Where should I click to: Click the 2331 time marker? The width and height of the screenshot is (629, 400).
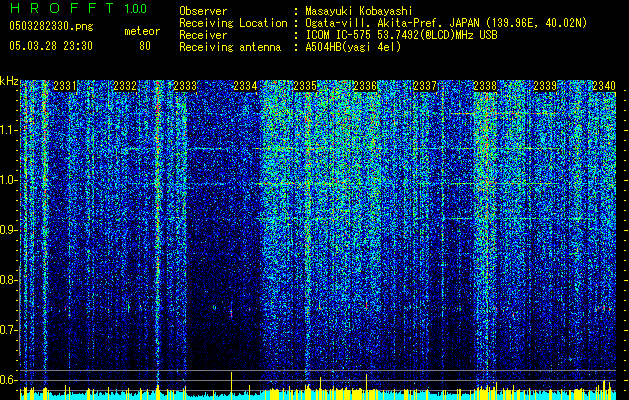tap(65, 86)
